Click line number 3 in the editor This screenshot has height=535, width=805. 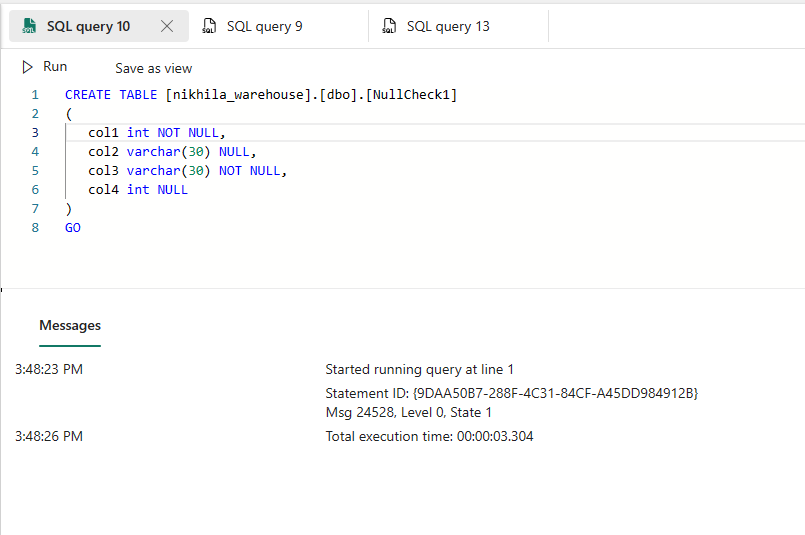[35, 133]
